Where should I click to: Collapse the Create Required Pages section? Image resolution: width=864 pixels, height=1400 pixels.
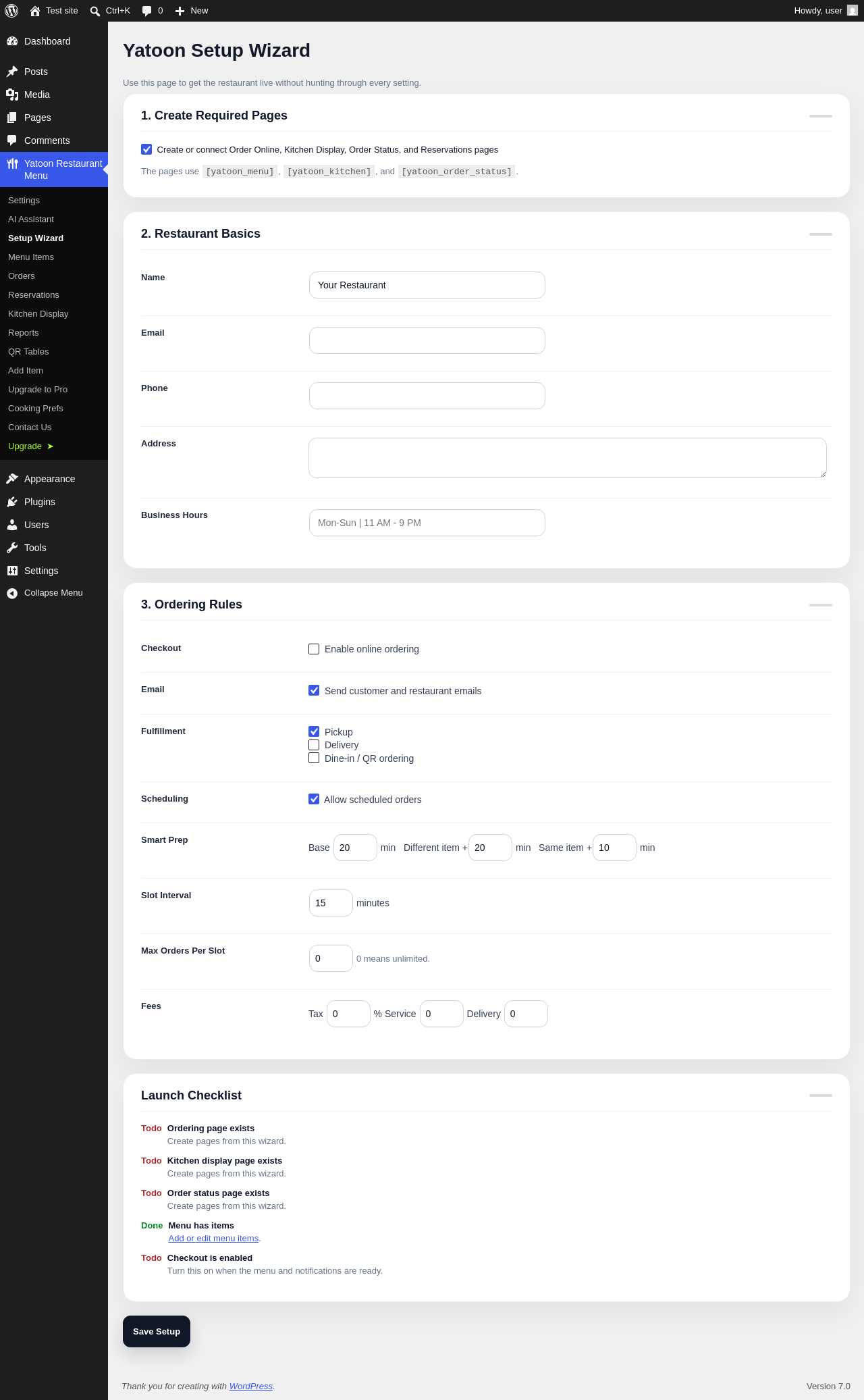click(x=821, y=116)
